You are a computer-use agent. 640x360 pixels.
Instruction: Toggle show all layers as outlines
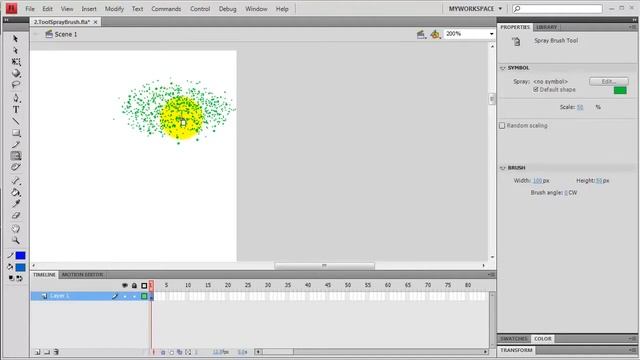click(x=144, y=286)
